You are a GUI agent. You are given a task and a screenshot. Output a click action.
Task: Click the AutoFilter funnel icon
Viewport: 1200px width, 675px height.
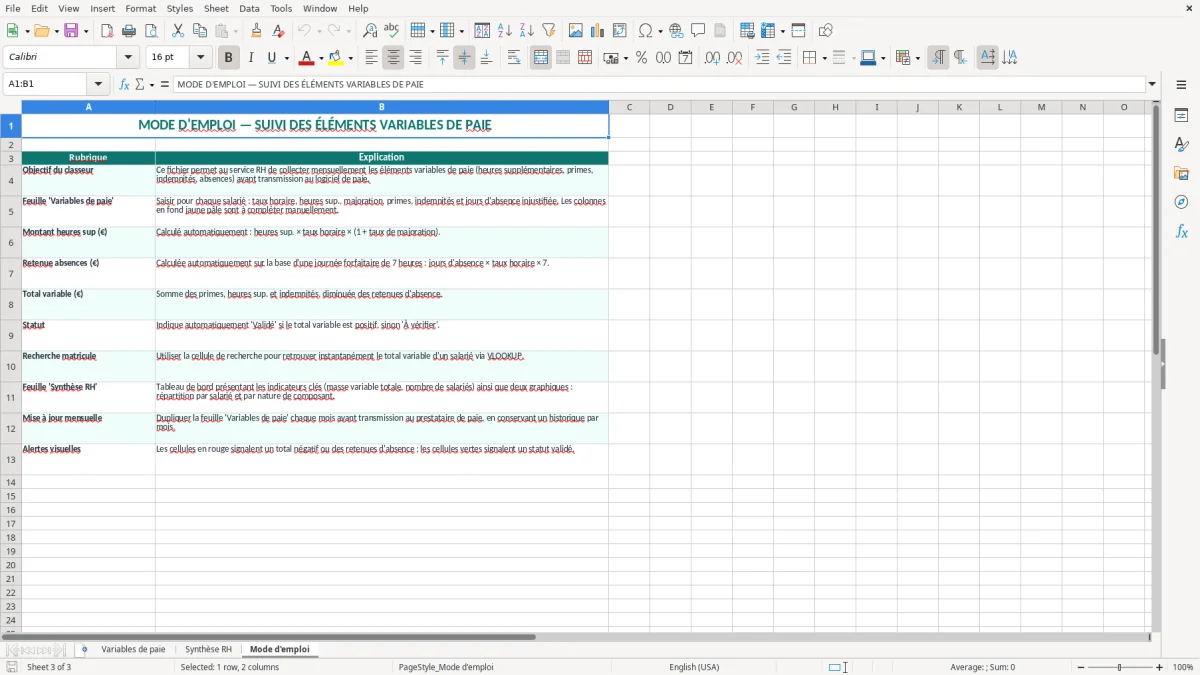(549, 31)
